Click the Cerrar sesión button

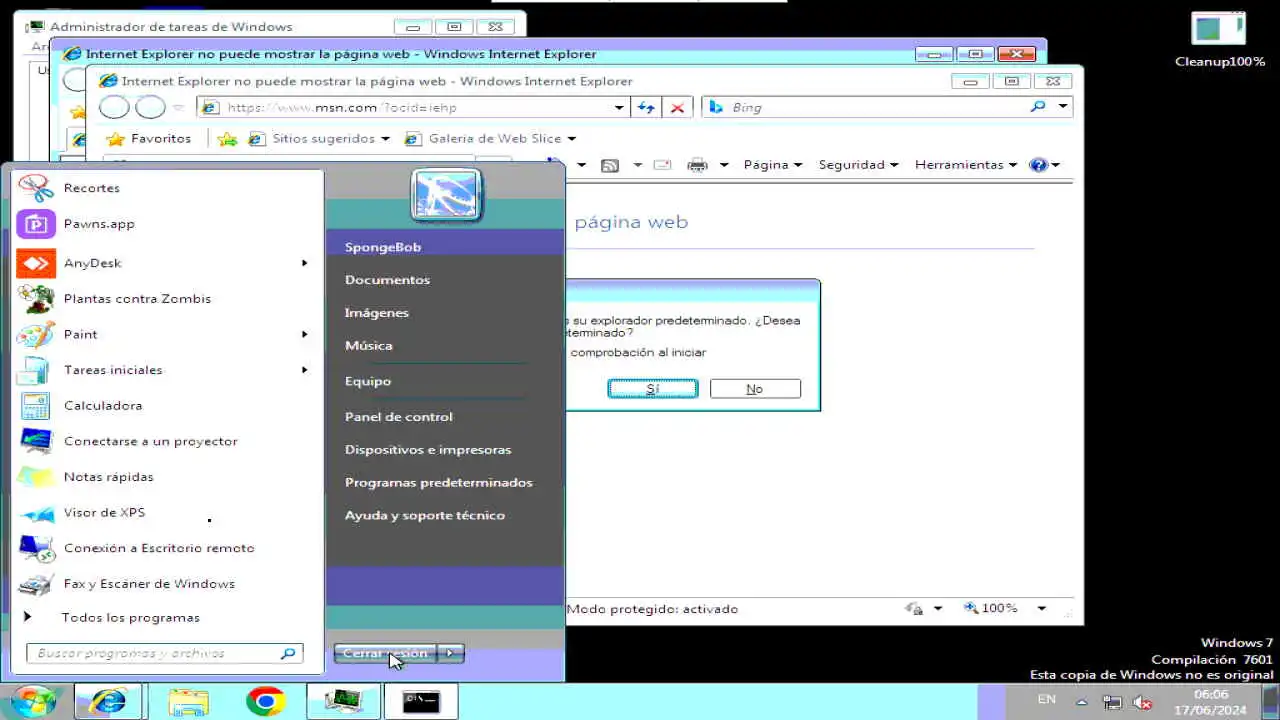click(386, 653)
